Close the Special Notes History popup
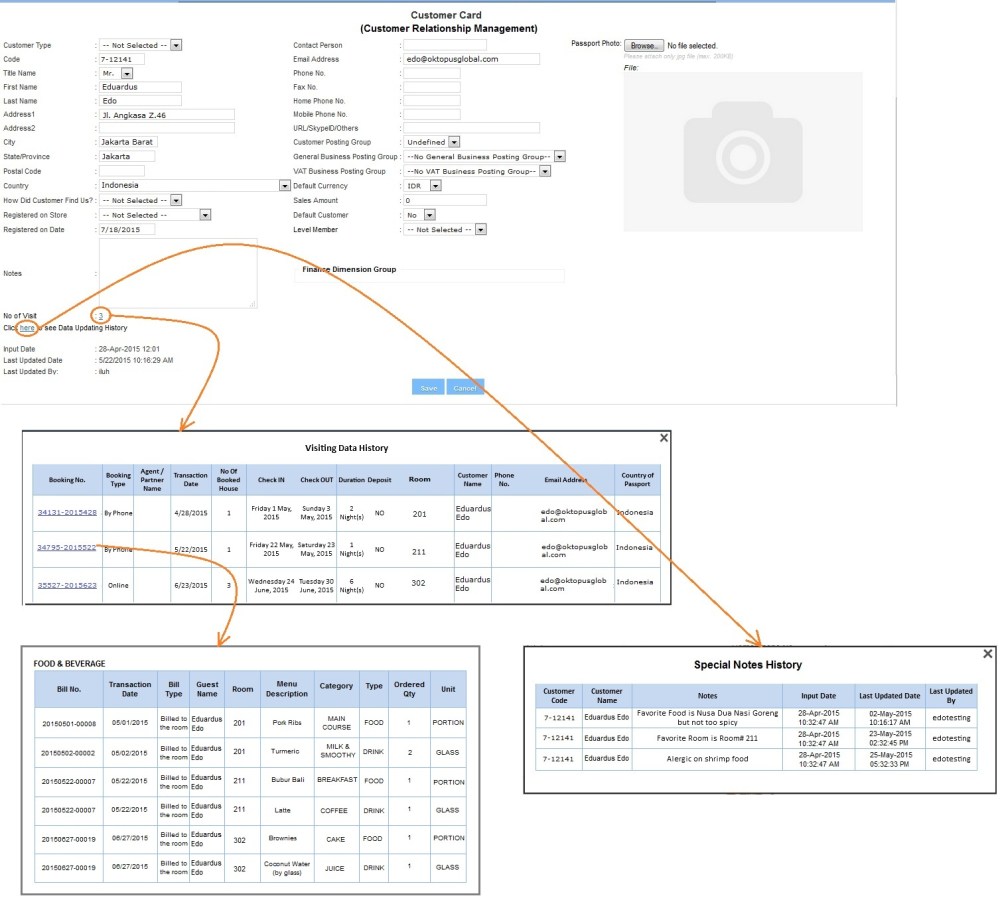The image size is (1000, 898). 988,653
